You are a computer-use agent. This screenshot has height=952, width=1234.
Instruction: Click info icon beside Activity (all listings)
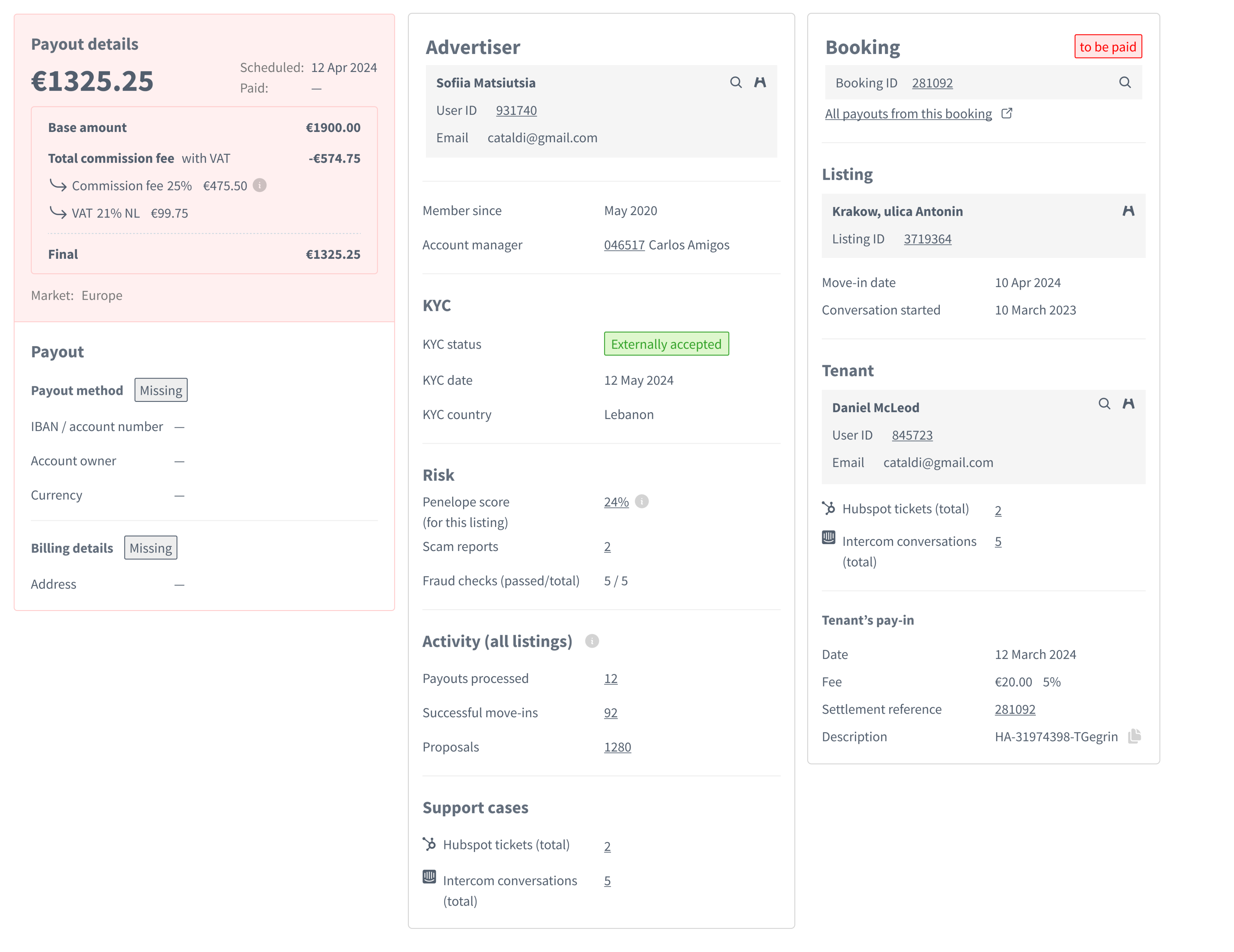[x=592, y=641]
